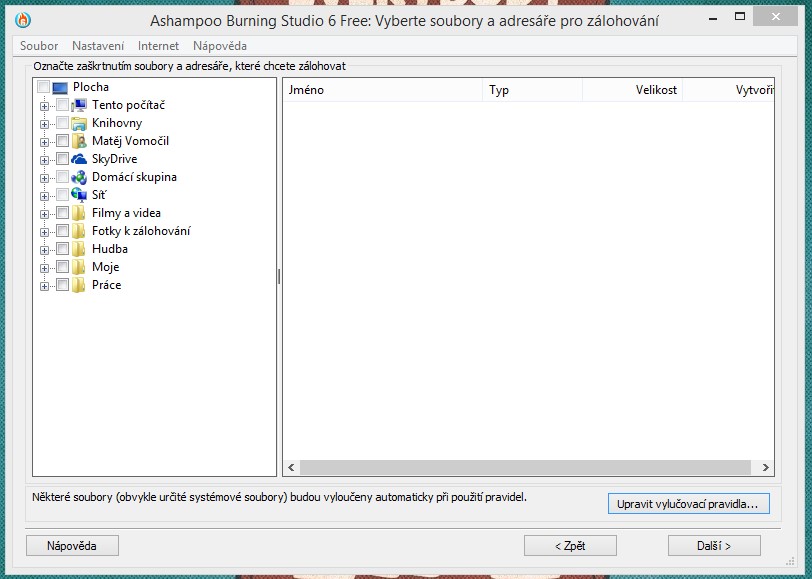Select the Fotky k zálohování label

tap(141, 231)
